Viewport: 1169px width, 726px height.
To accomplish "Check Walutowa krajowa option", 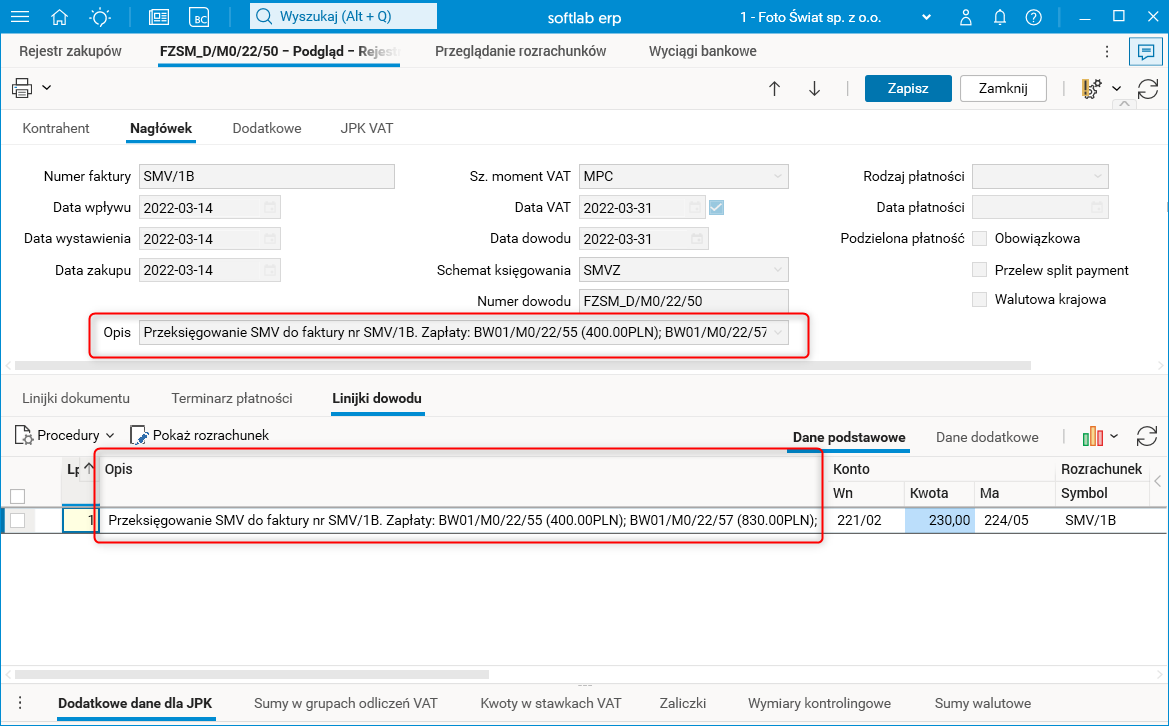I will (x=980, y=300).
